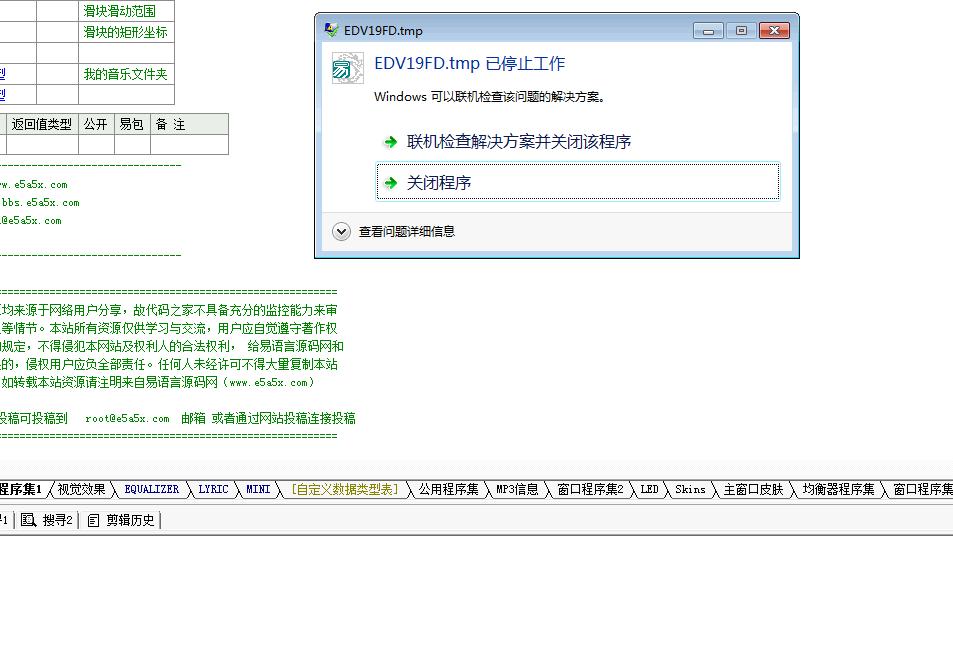The height and width of the screenshot is (652, 953).
Task: Select the 窗口程序集2 tab
Action: click(590, 489)
